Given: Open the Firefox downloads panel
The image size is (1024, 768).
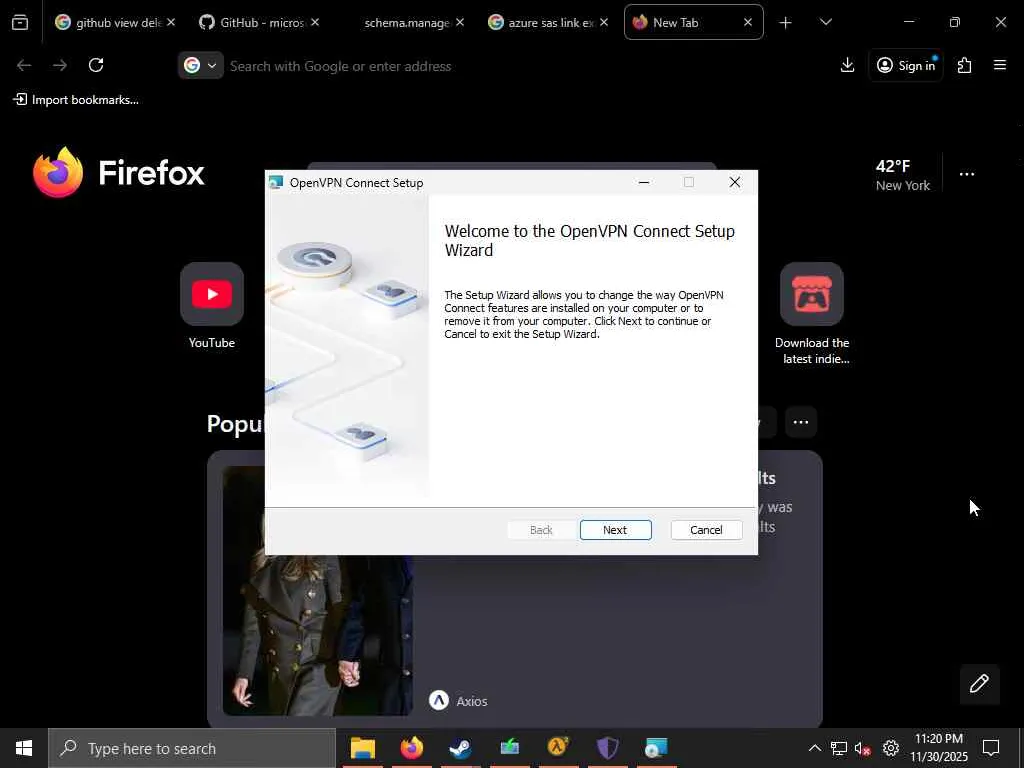Looking at the screenshot, I should tap(847, 65).
